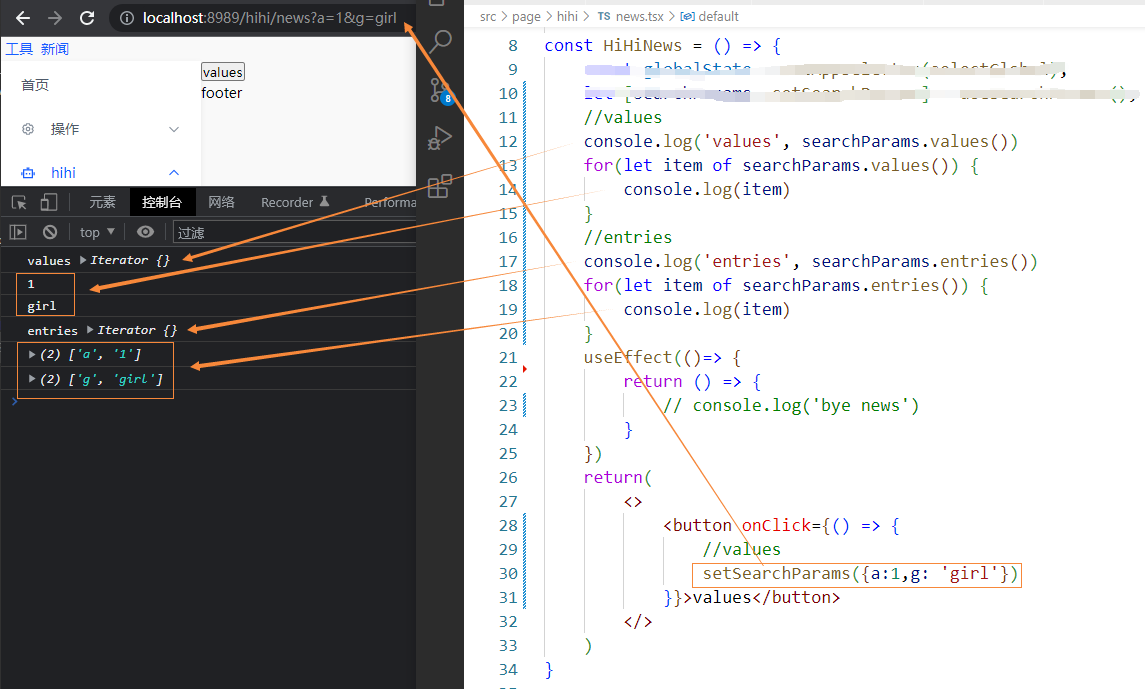Click the gear icon beside 操作
Viewport: 1145px width, 689px height.
28,129
